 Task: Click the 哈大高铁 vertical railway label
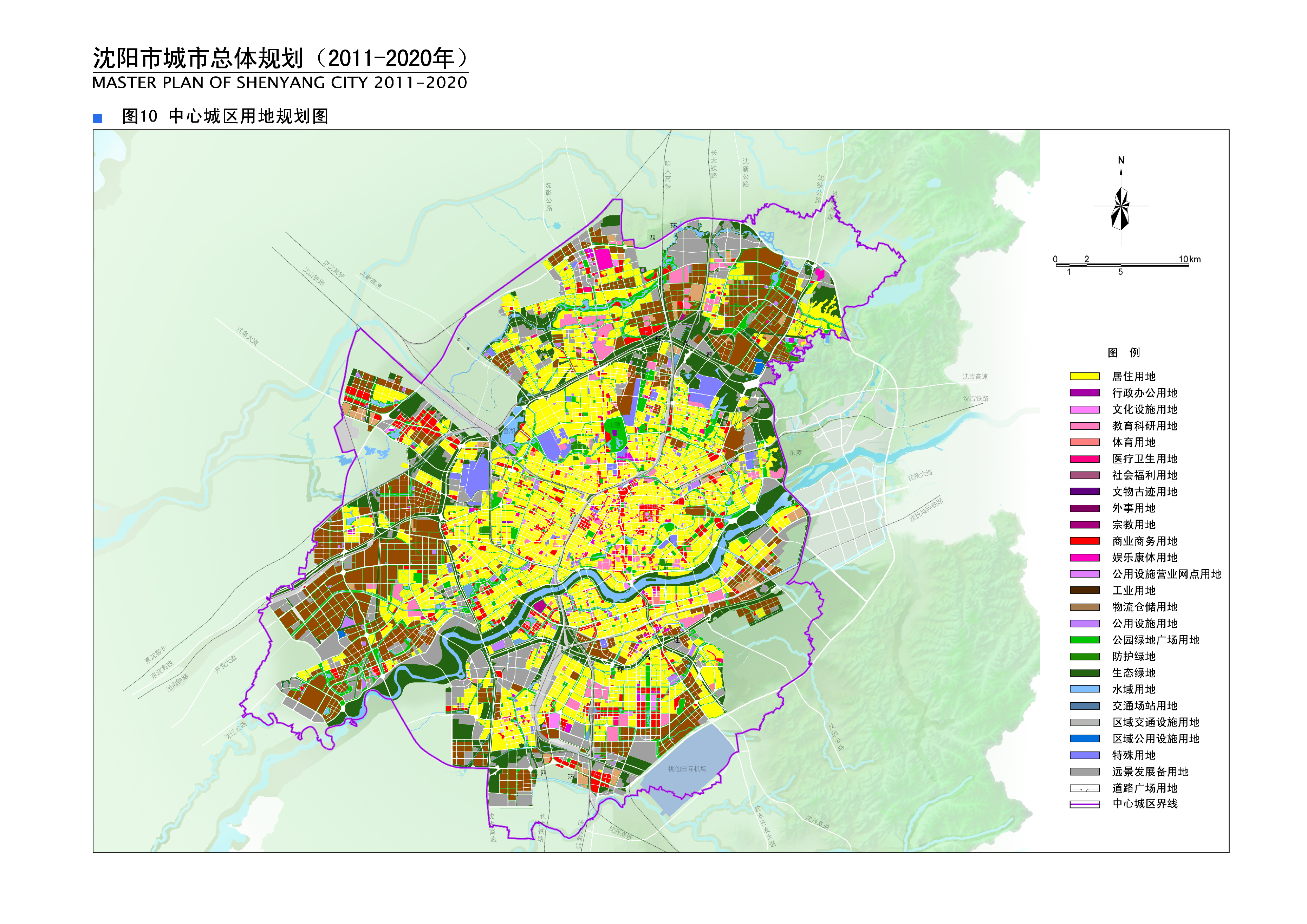pos(668,175)
